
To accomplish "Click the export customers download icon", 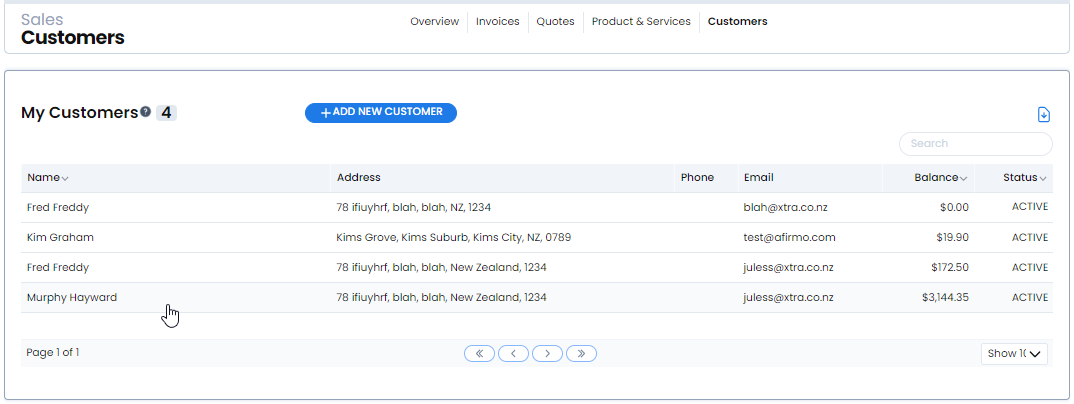I will [1043, 114].
